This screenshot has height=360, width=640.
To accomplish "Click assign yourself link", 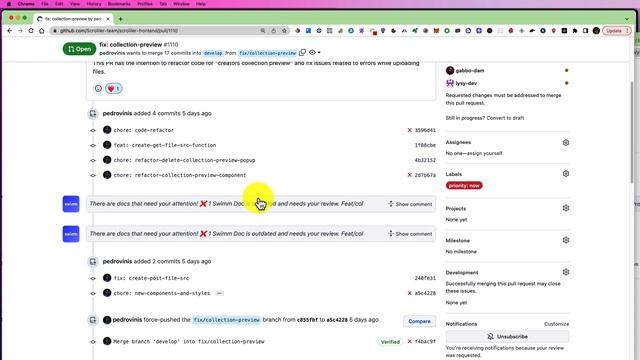I will [x=485, y=153].
